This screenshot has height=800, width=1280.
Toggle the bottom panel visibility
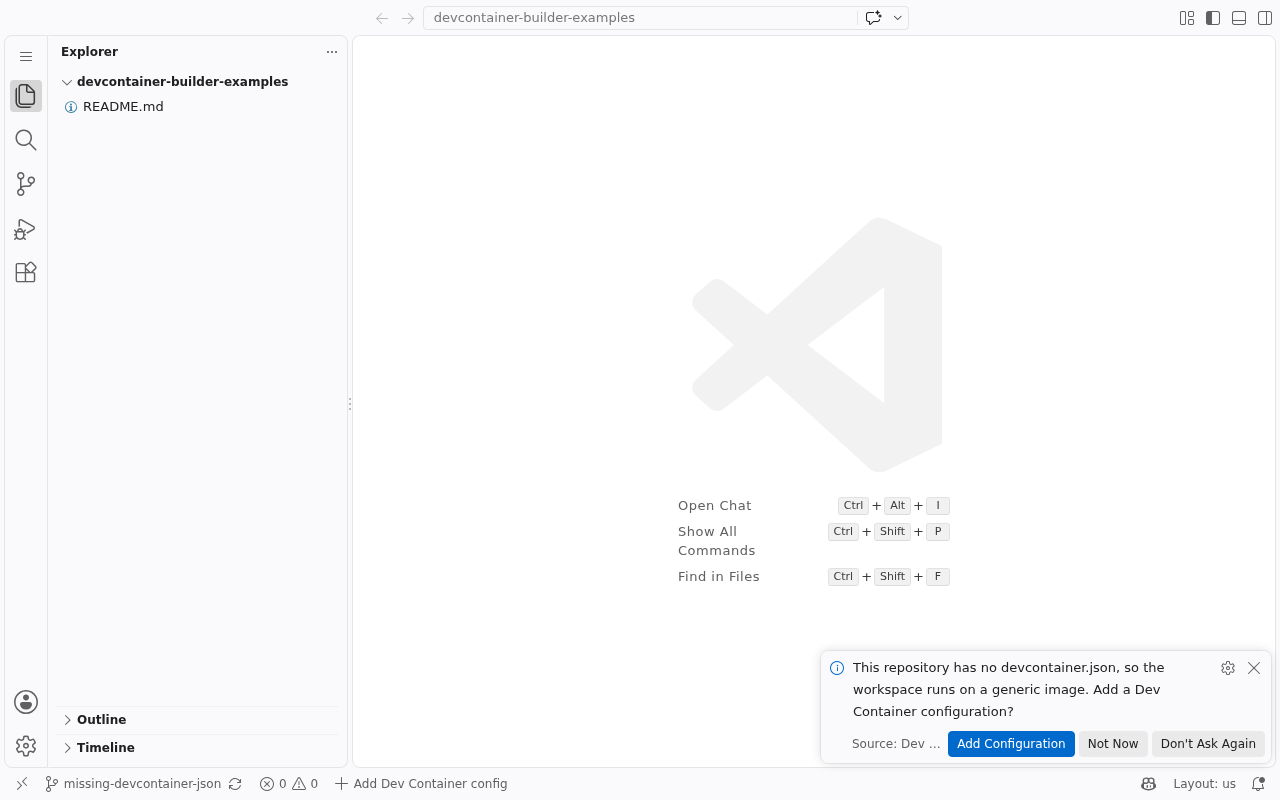click(x=1239, y=18)
